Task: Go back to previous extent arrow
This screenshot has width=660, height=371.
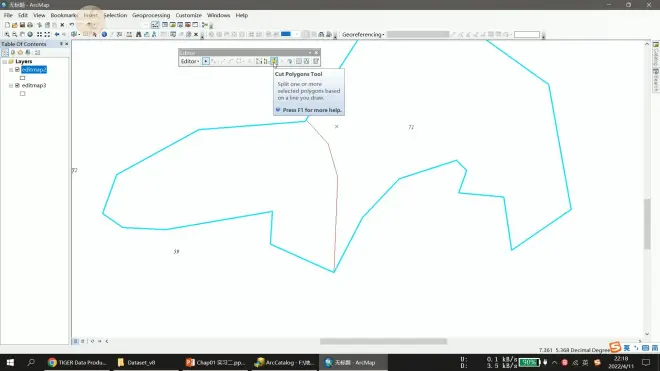Action: click(57, 35)
